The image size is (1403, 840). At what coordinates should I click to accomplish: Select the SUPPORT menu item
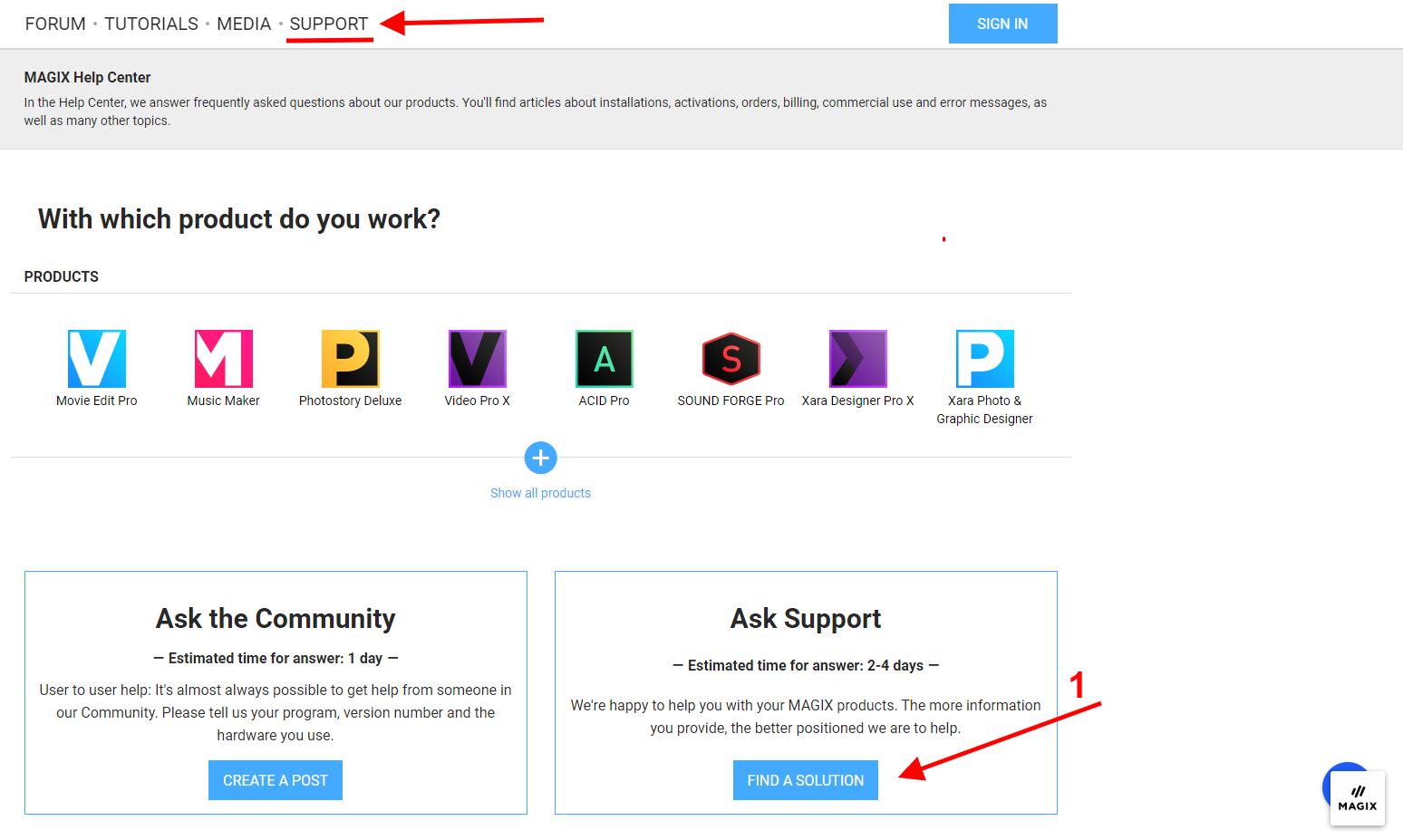pos(329,24)
